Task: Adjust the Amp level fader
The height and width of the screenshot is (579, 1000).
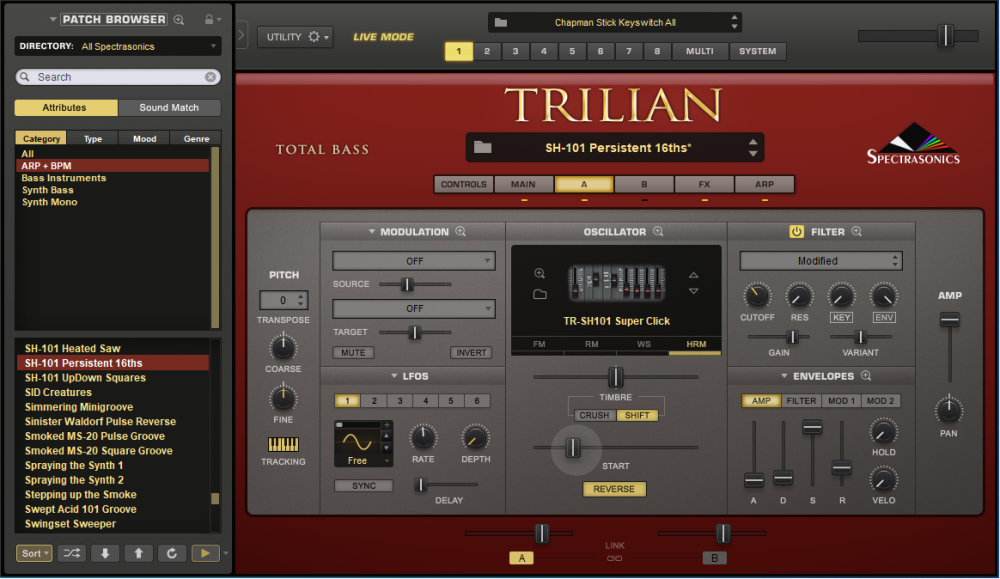Action: 950,319
